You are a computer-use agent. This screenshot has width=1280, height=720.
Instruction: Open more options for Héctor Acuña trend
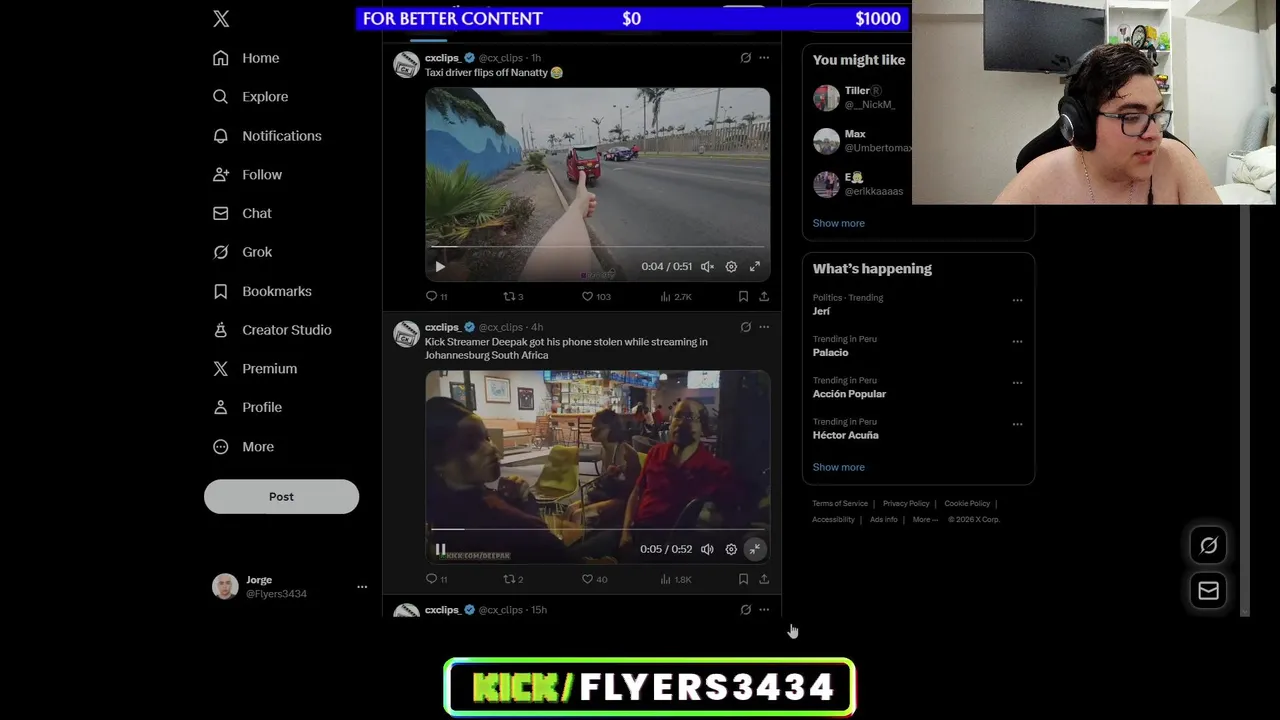1017,424
